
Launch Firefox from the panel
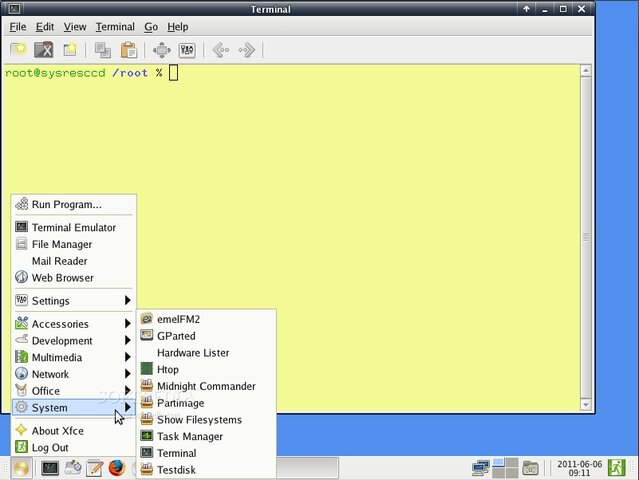click(x=117, y=468)
